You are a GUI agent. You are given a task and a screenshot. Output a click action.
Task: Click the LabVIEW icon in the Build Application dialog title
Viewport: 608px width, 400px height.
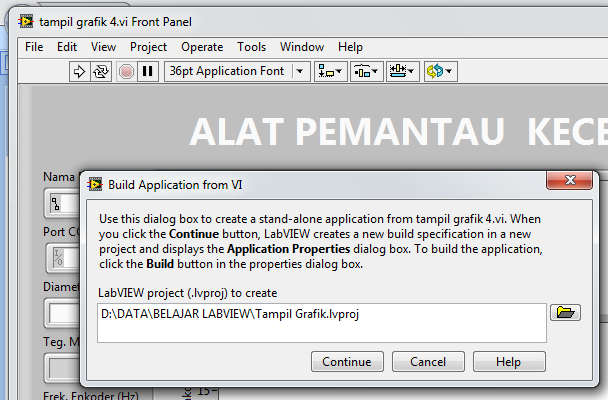[95, 184]
